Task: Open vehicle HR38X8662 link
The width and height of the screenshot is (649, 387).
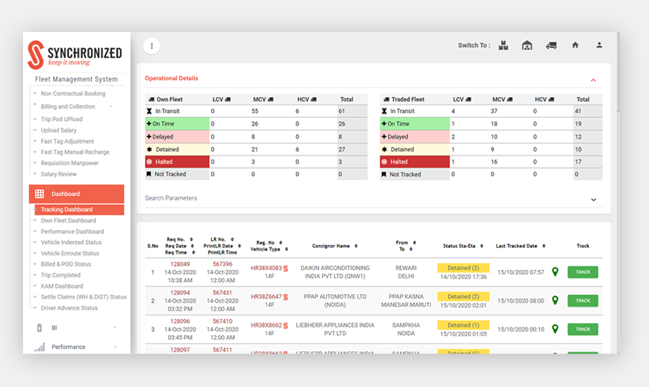Action: pos(266,325)
